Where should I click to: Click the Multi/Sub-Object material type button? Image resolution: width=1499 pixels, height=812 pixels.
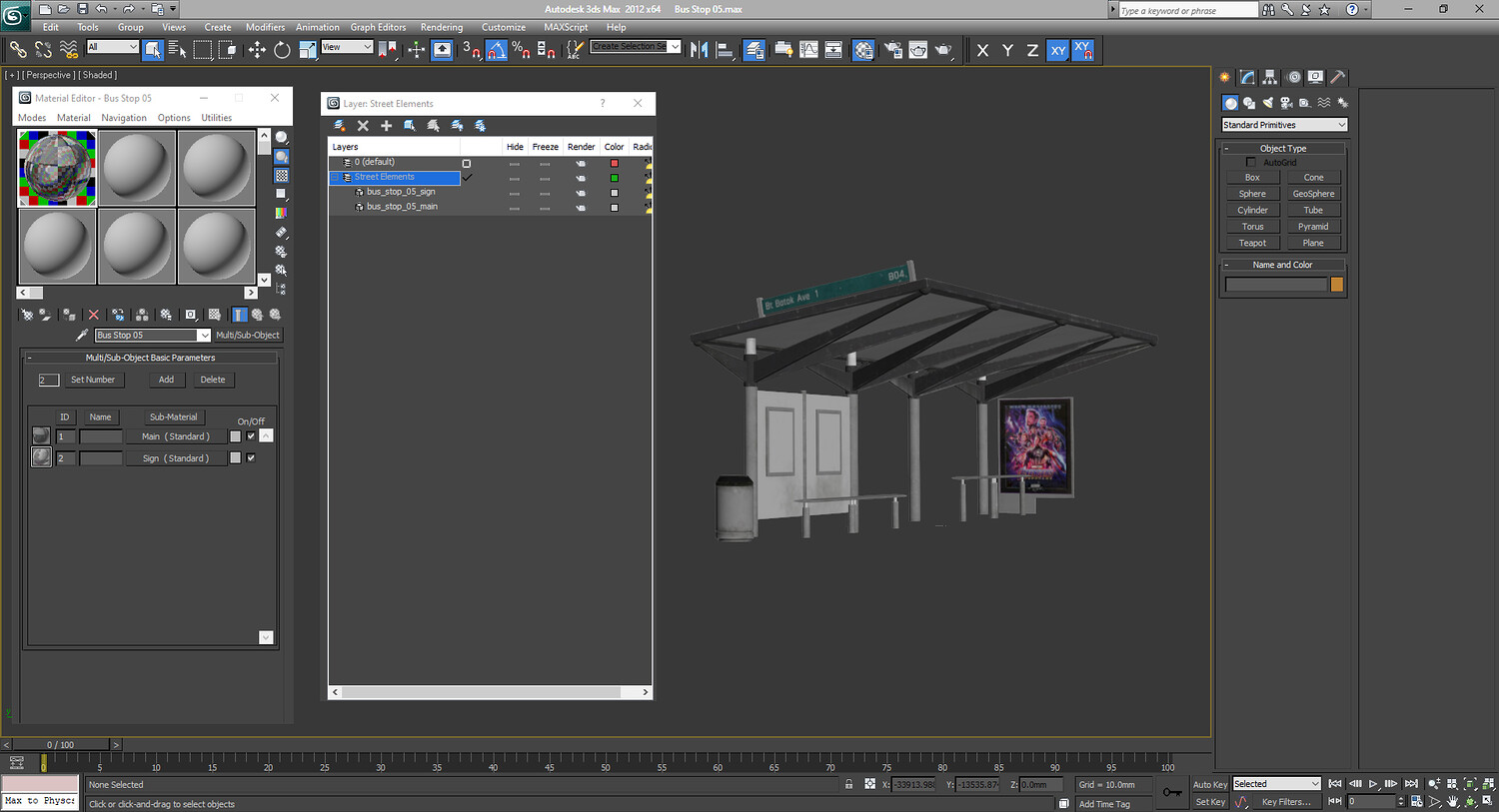tap(248, 336)
